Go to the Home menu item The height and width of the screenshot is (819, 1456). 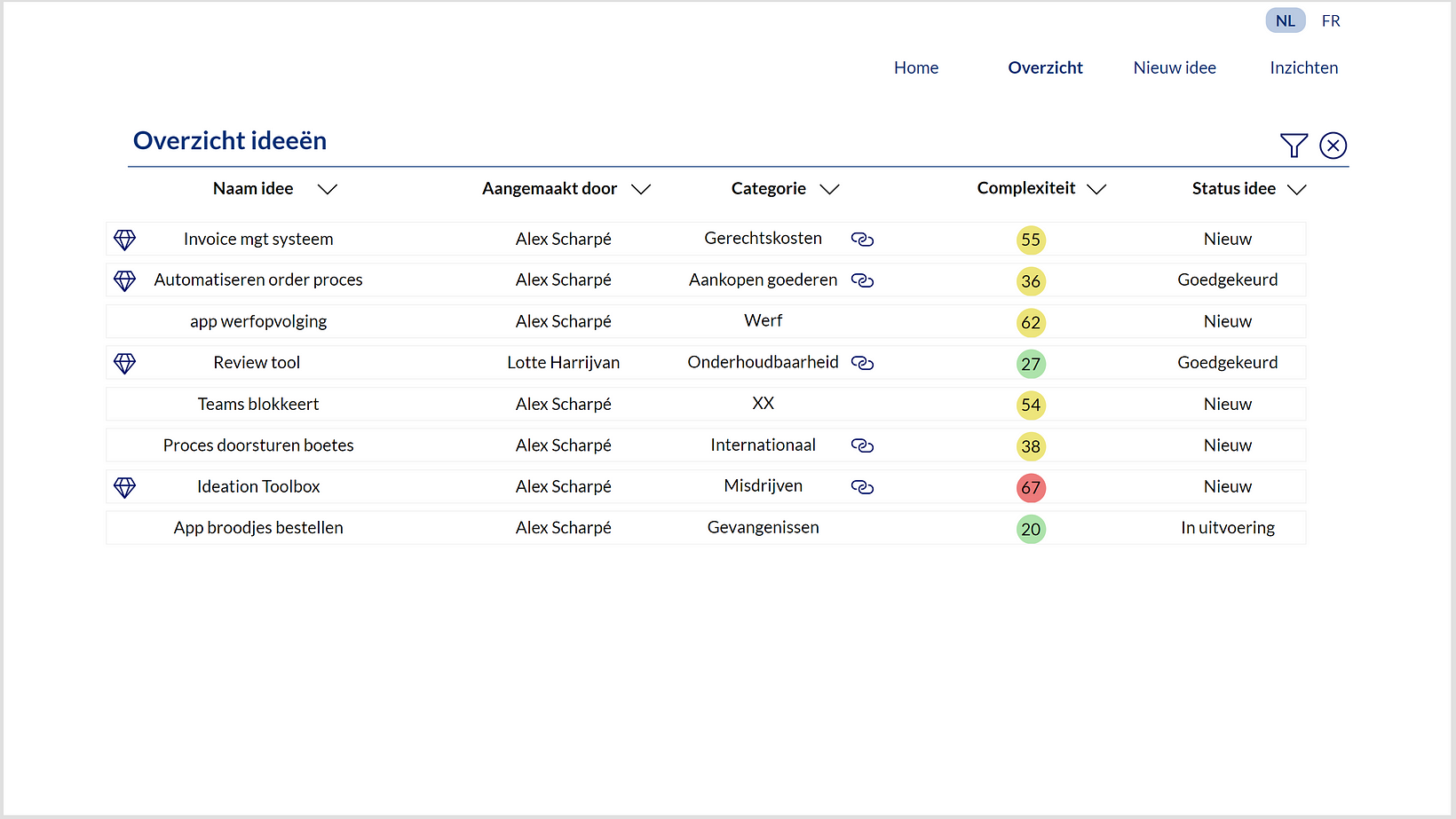pyautogui.click(x=916, y=68)
